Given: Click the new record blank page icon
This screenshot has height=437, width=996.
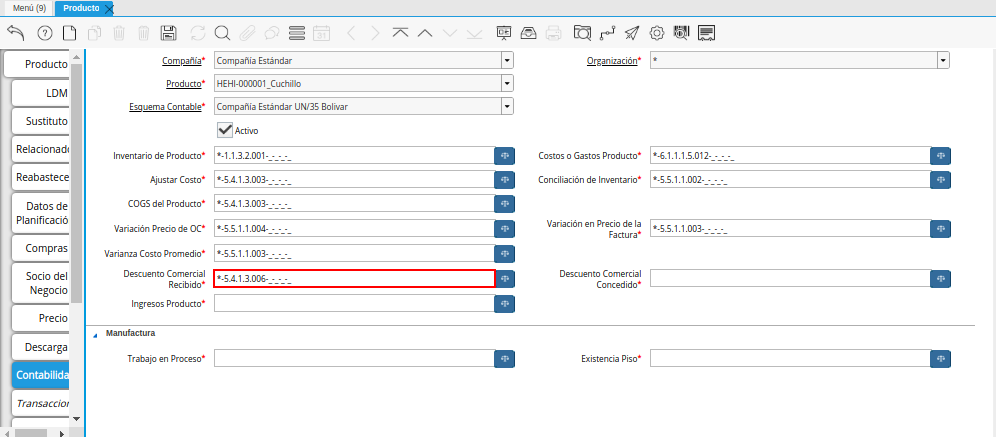Looking at the screenshot, I should point(69,33).
